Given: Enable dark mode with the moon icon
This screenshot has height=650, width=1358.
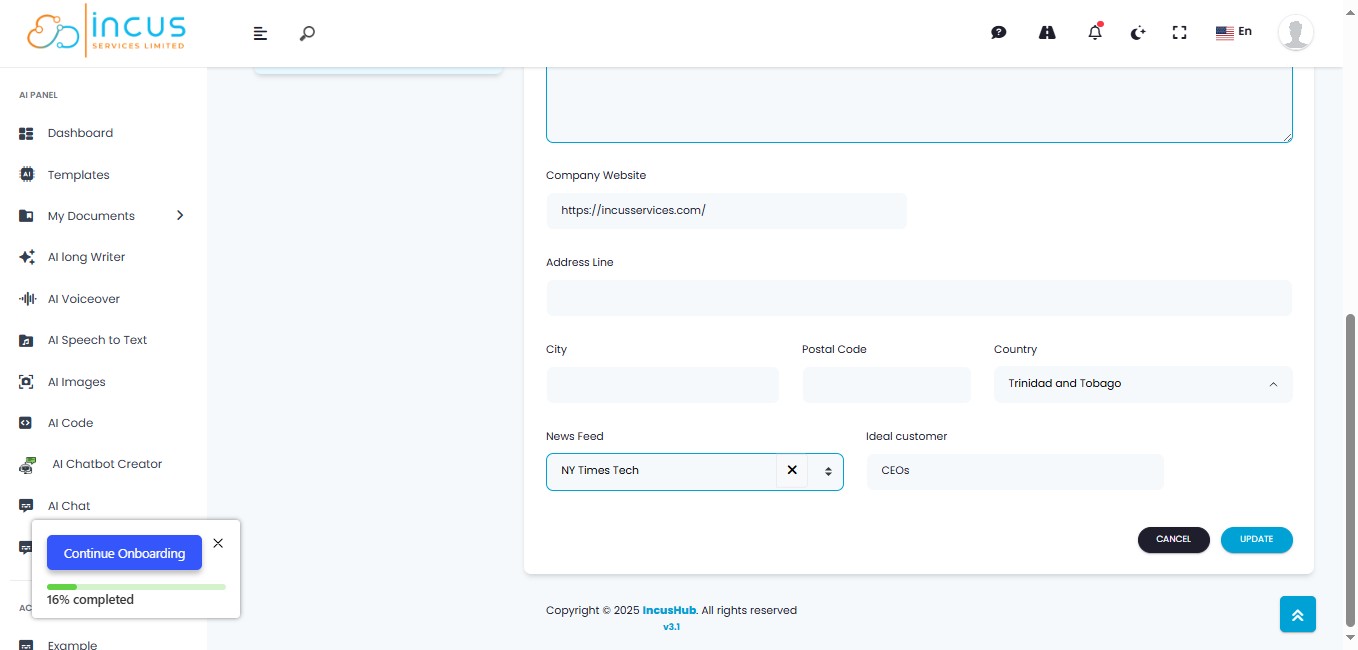Looking at the screenshot, I should click(x=1137, y=32).
